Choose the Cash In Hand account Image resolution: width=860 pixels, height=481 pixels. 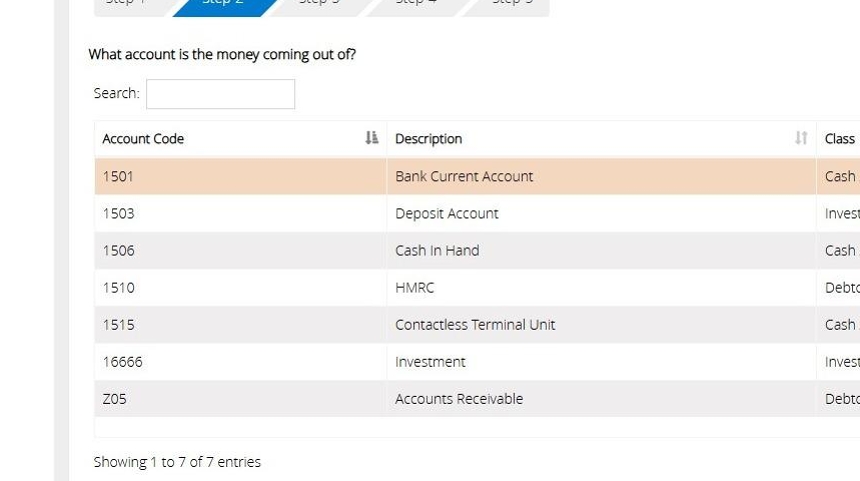pyautogui.click(x=437, y=250)
